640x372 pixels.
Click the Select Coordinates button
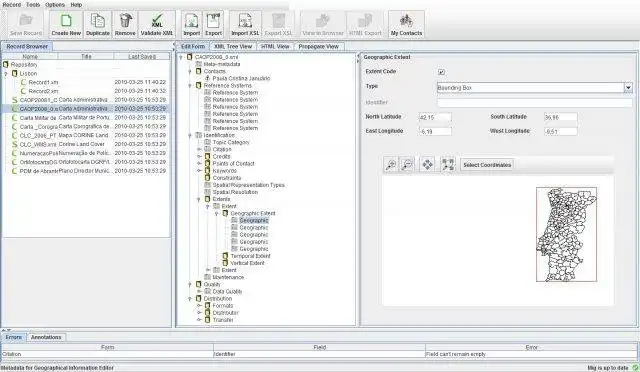coord(487,165)
